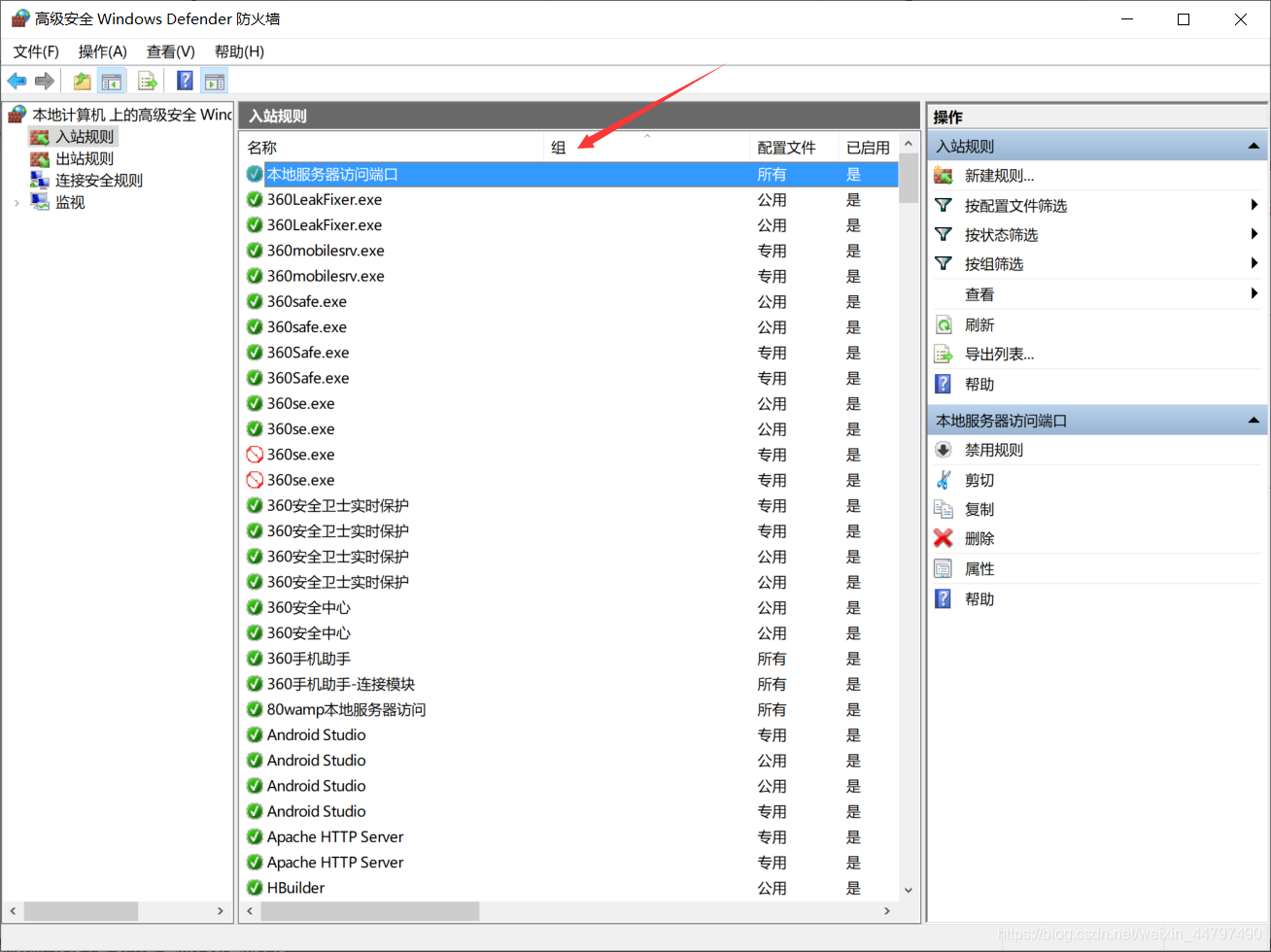Select the first 360安全卫士实时保护 rule

(x=569, y=505)
